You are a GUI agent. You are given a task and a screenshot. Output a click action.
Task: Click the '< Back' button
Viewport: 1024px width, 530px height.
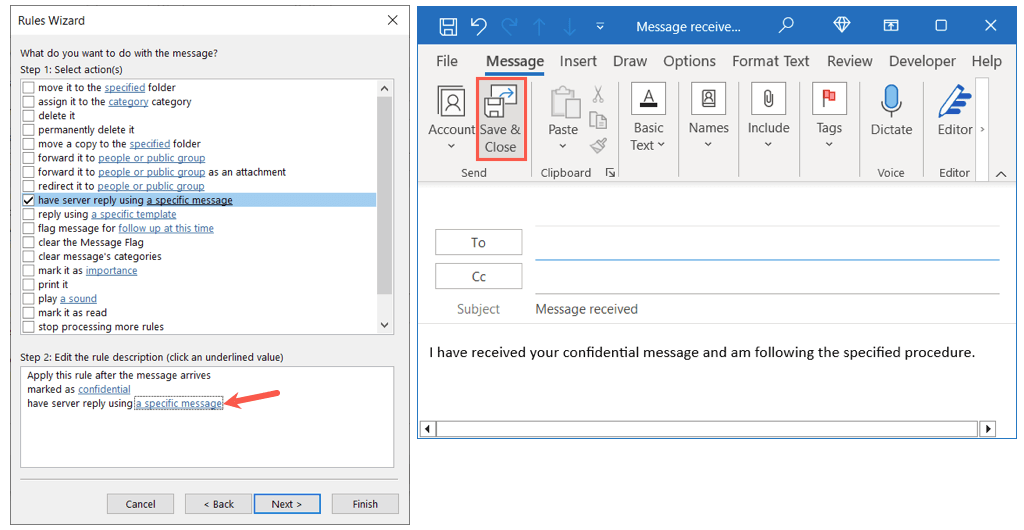point(218,504)
